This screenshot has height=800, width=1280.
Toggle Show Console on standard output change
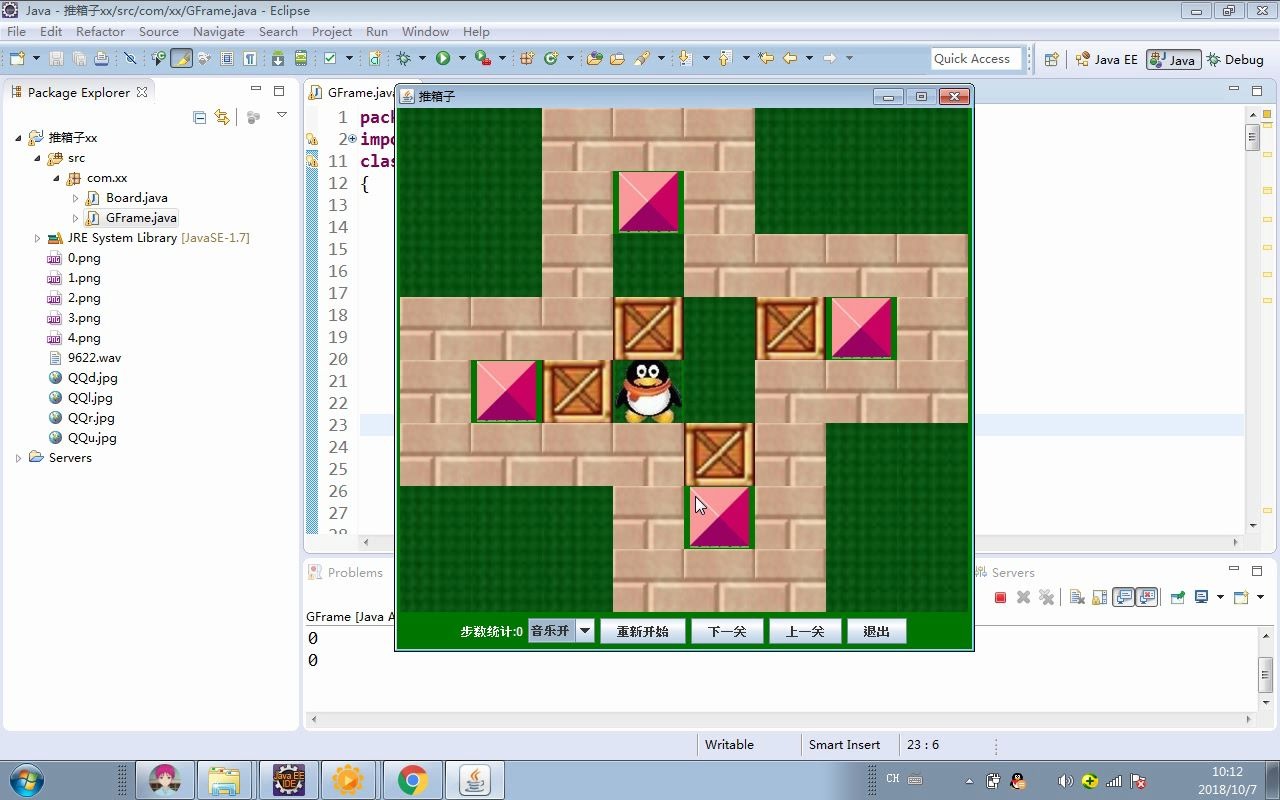[1123, 597]
